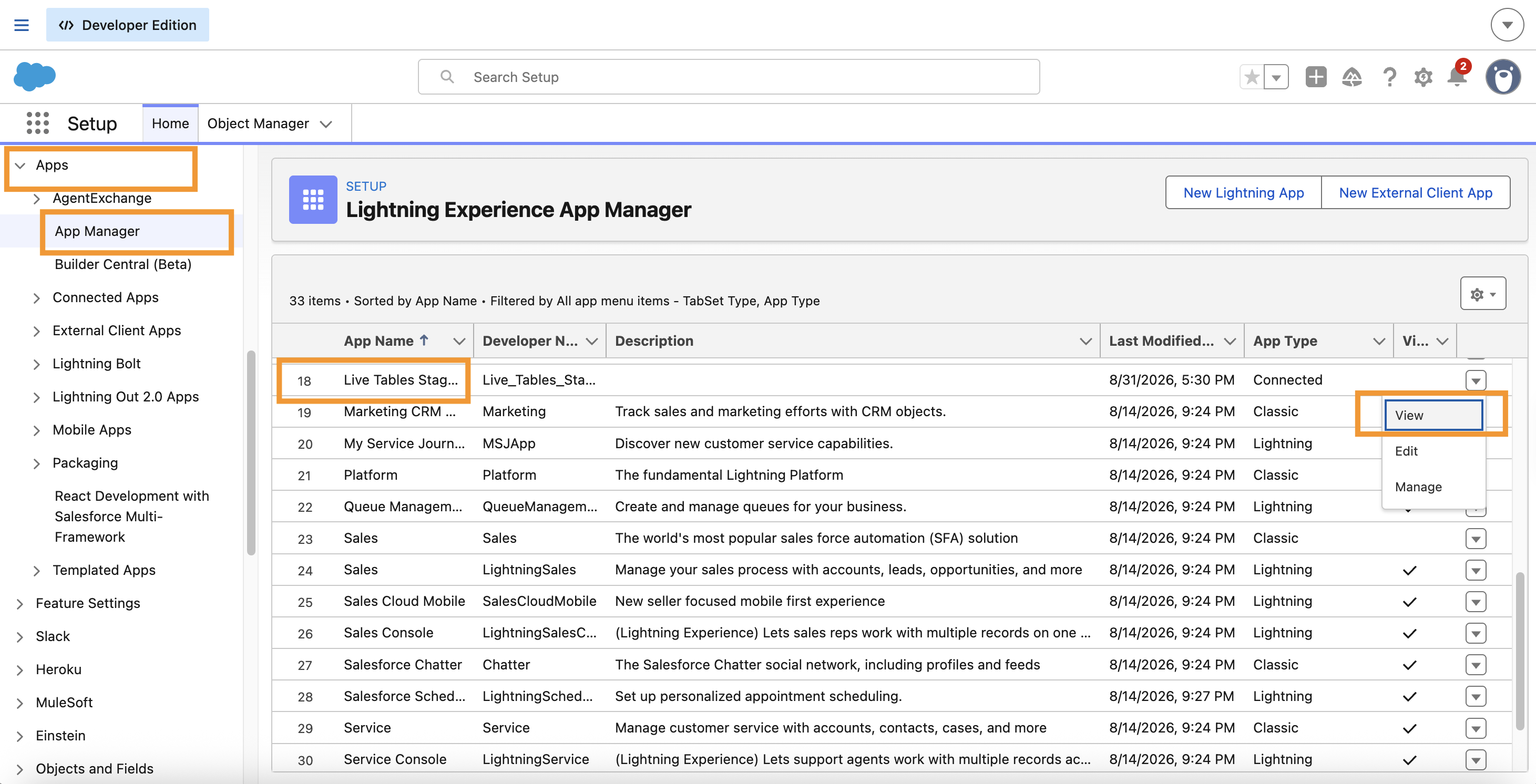Click the Salesforce cloud logo
The width and height of the screenshot is (1536, 784).
click(x=35, y=76)
